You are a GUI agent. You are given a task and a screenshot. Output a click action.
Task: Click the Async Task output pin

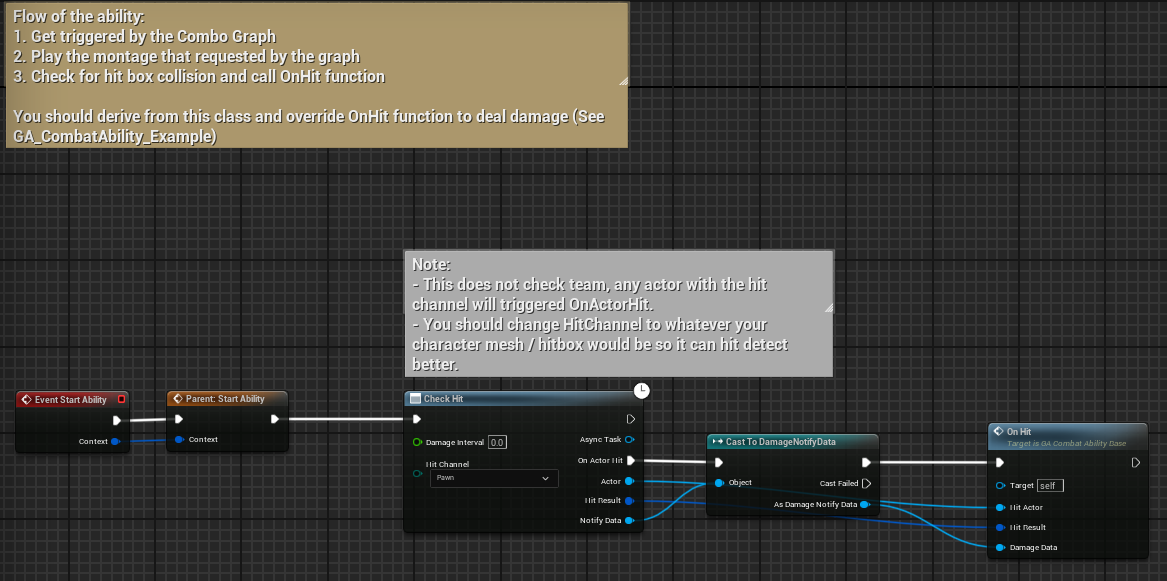630,439
